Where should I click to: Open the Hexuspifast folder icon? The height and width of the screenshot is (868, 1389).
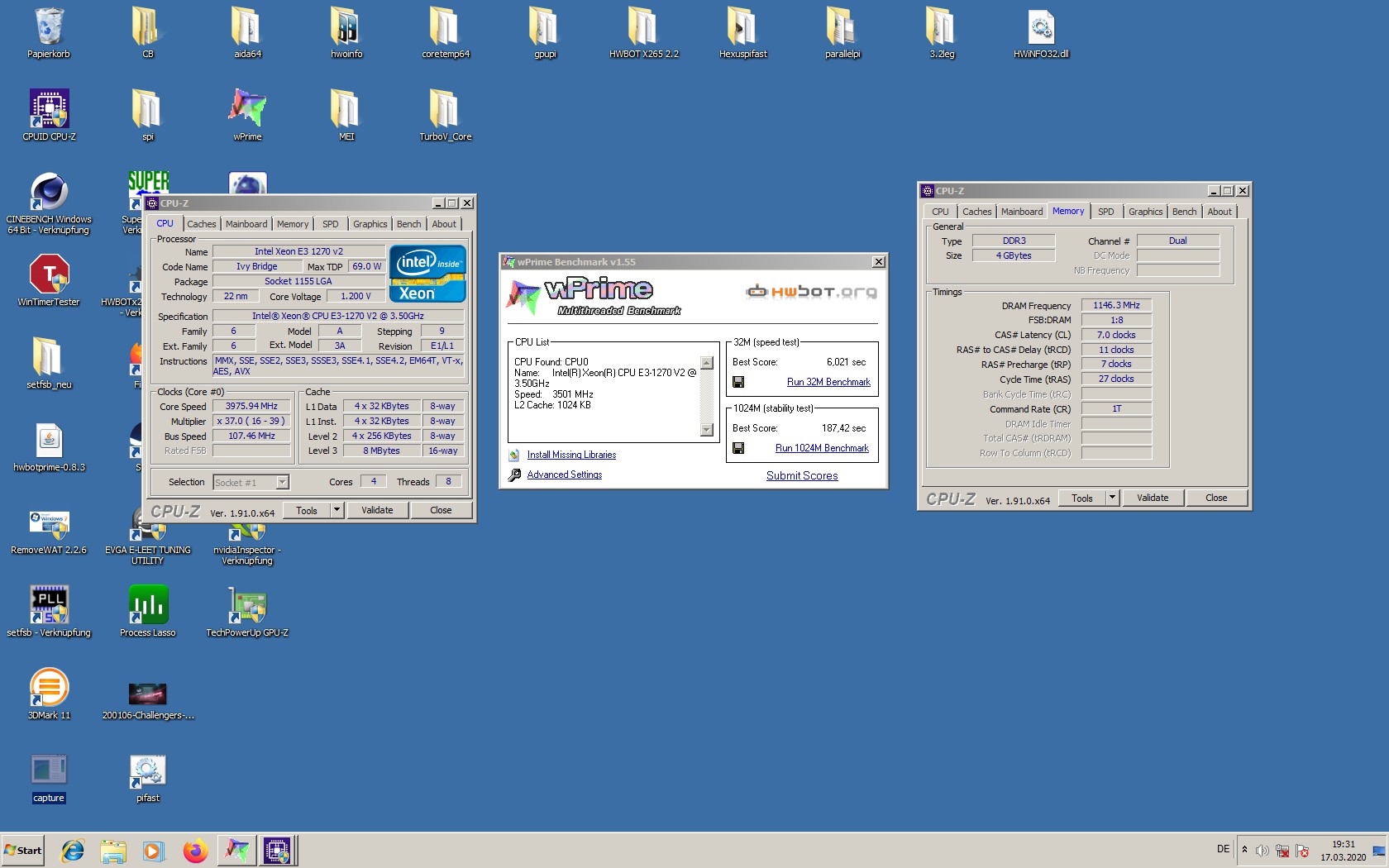[743, 33]
